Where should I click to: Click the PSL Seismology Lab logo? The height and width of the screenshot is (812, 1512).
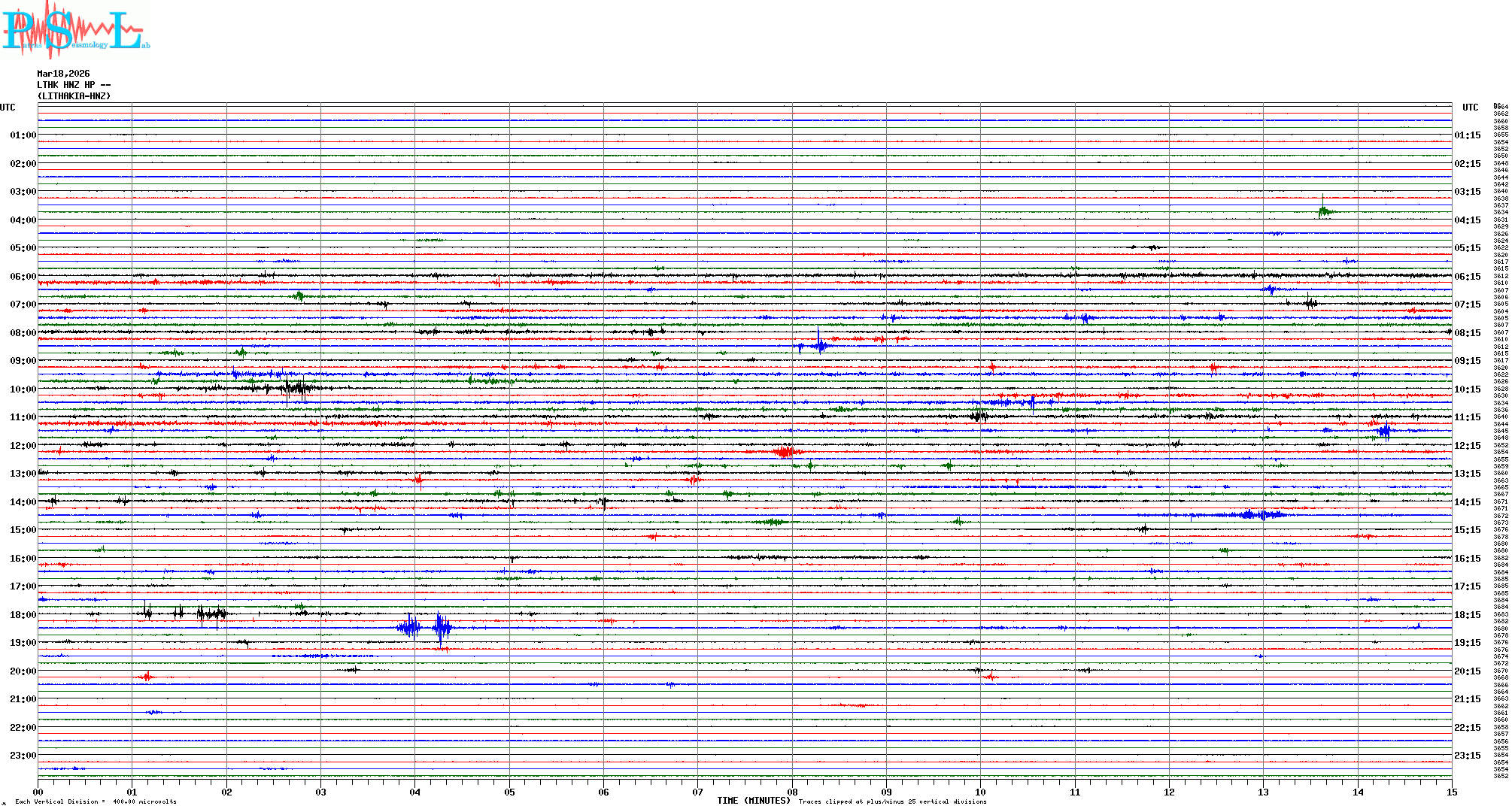tap(75, 30)
